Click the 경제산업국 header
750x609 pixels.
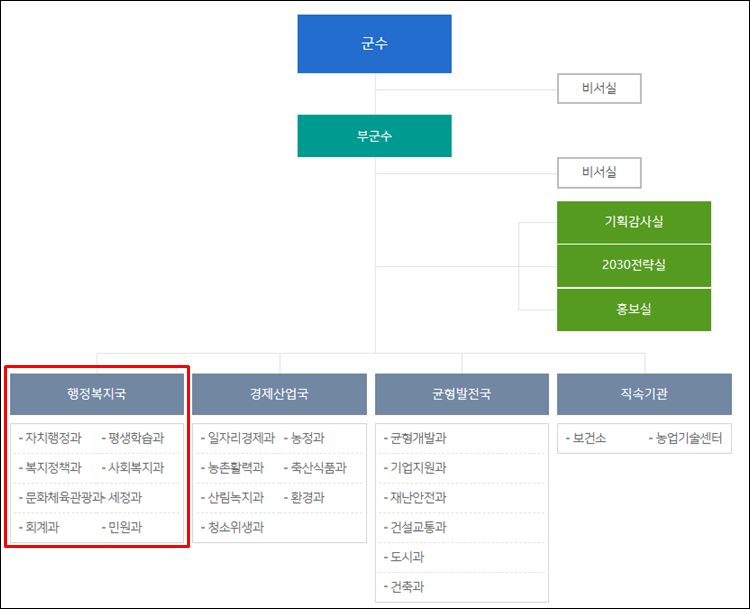(279, 394)
